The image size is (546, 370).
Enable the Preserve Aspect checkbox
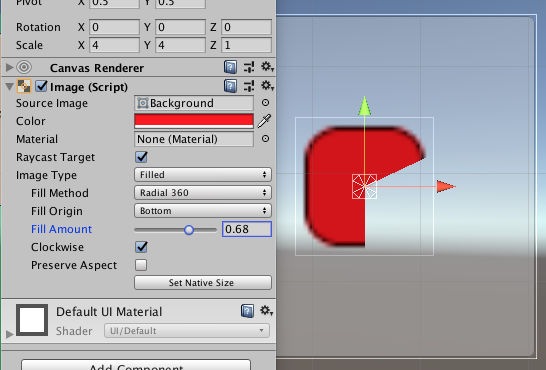point(141,265)
